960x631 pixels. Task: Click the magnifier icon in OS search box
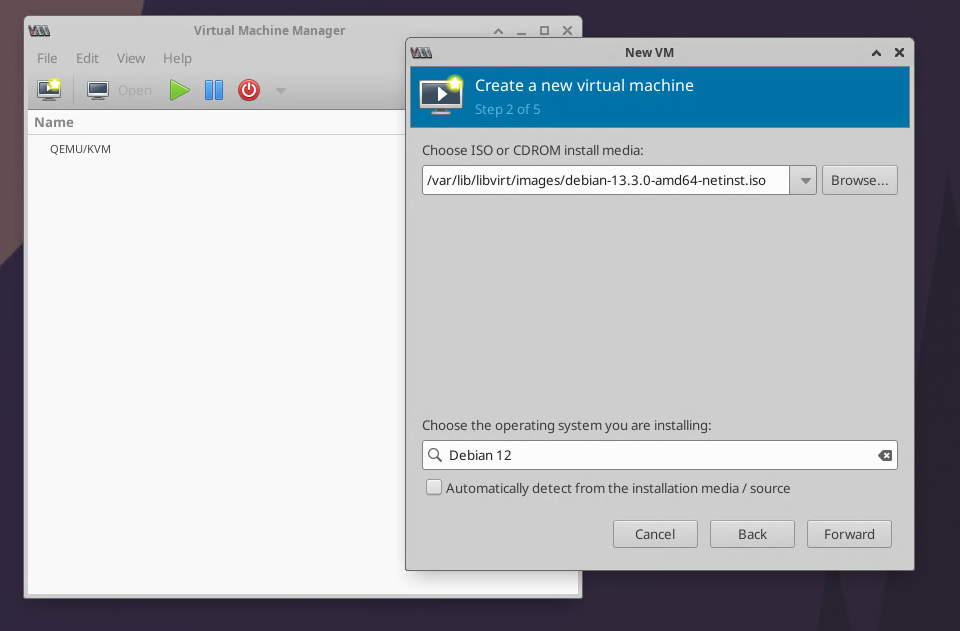pyautogui.click(x=435, y=455)
